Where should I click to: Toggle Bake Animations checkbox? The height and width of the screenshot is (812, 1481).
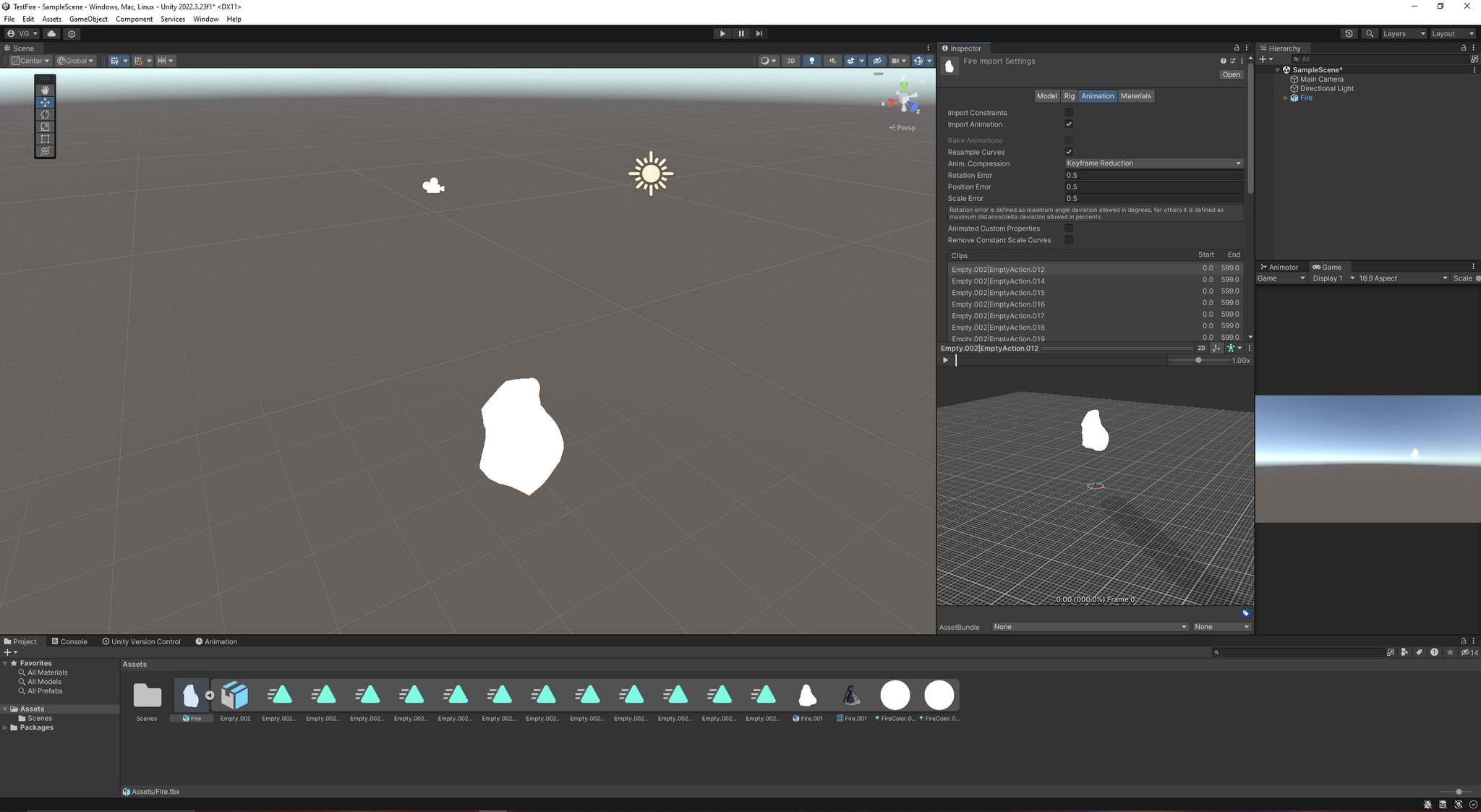pyautogui.click(x=1068, y=140)
